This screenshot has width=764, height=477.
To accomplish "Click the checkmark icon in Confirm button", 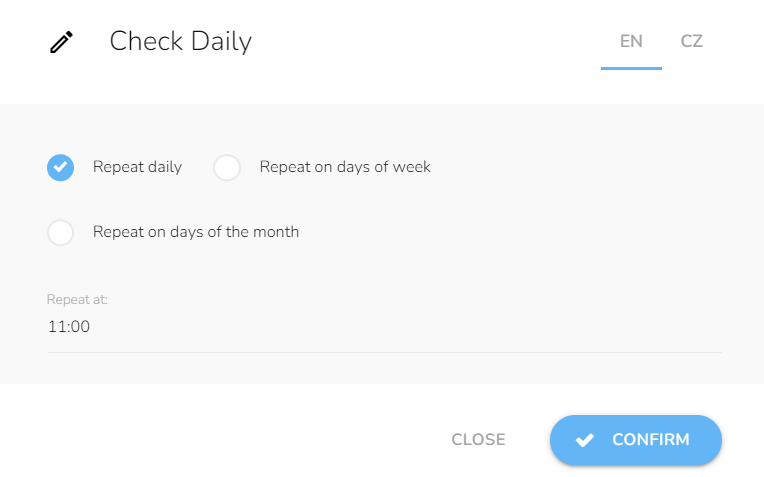I will pos(585,440).
